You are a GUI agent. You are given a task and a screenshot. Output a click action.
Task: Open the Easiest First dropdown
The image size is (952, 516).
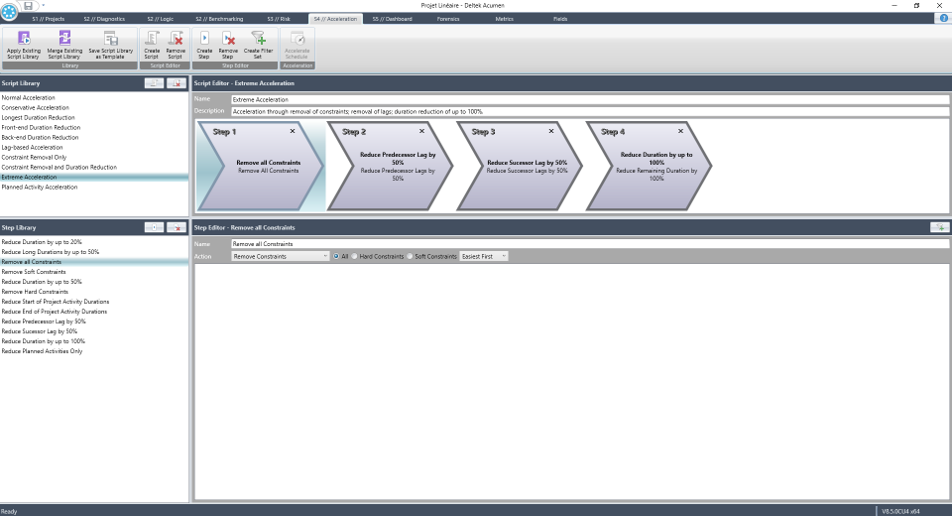click(483, 256)
